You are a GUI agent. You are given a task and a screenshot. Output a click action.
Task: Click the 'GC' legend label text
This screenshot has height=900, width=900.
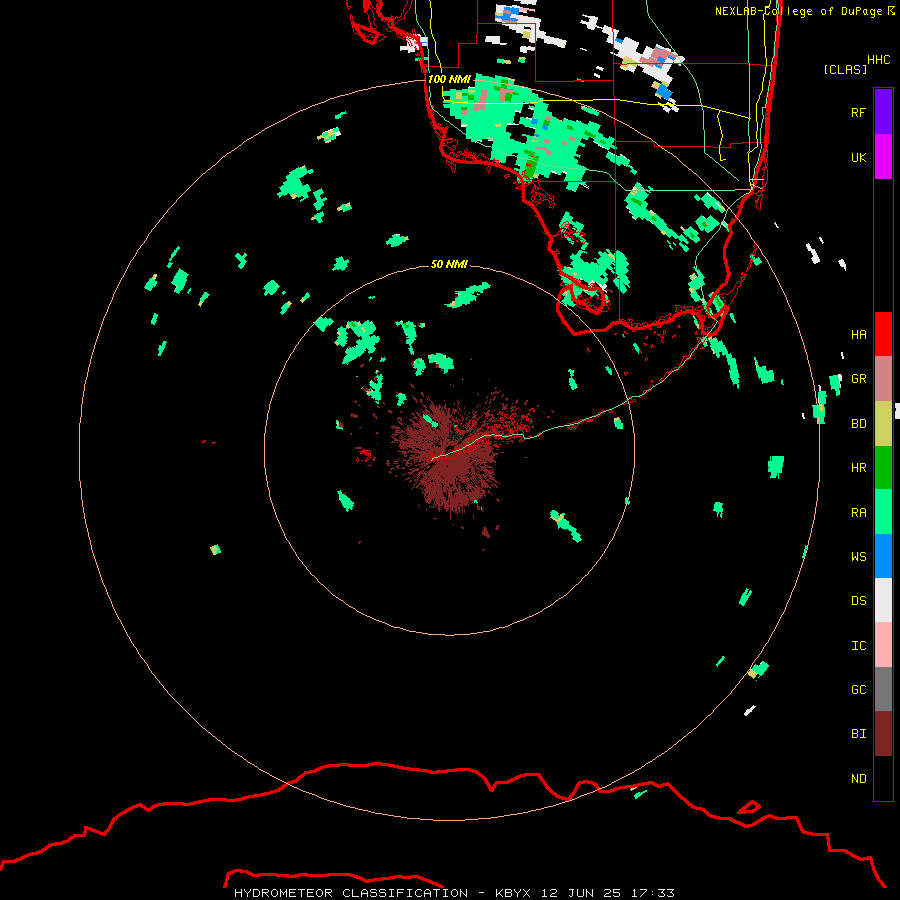859,690
